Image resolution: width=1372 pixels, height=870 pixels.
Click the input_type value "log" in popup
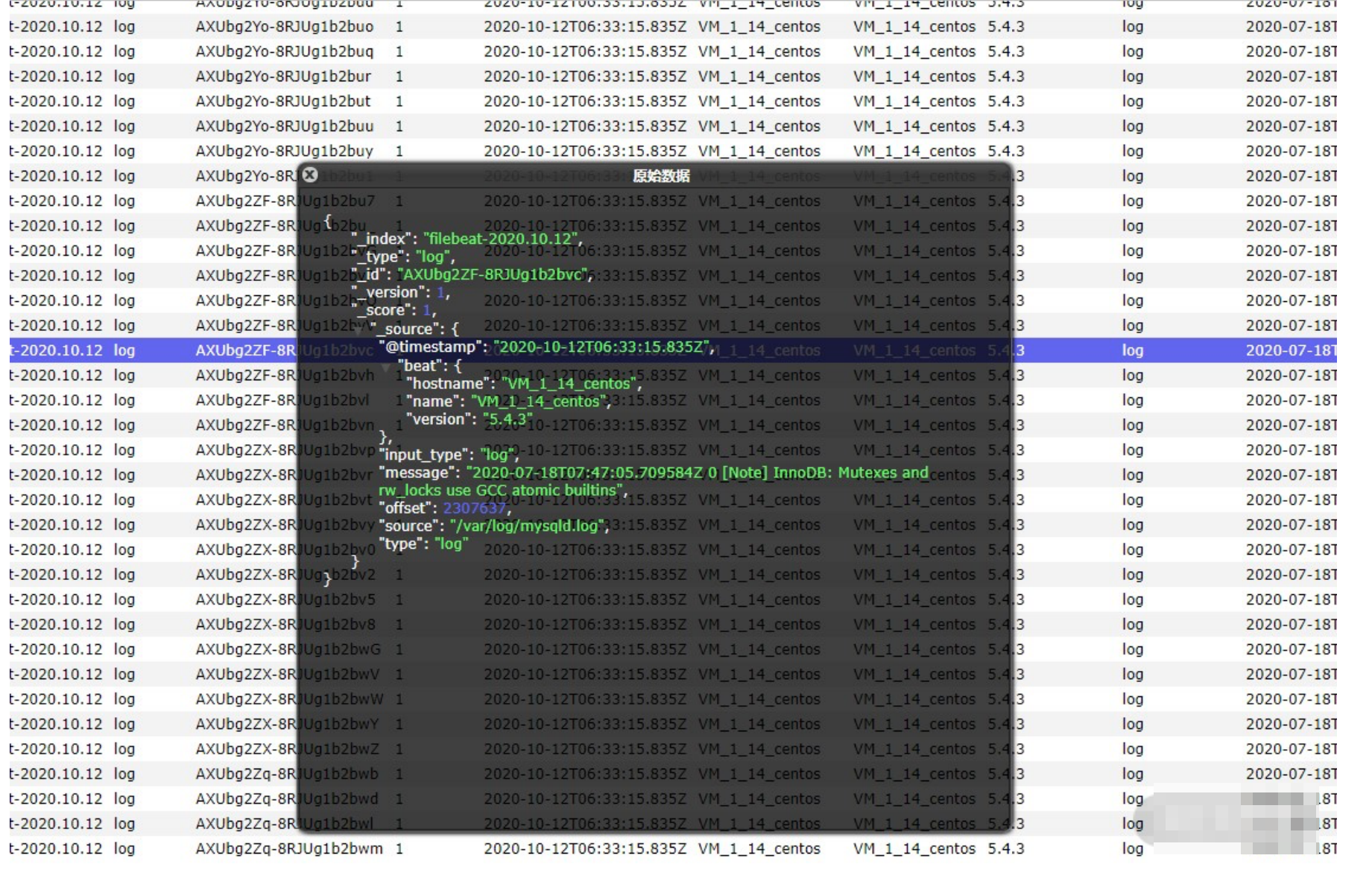[x=496, y=454]
